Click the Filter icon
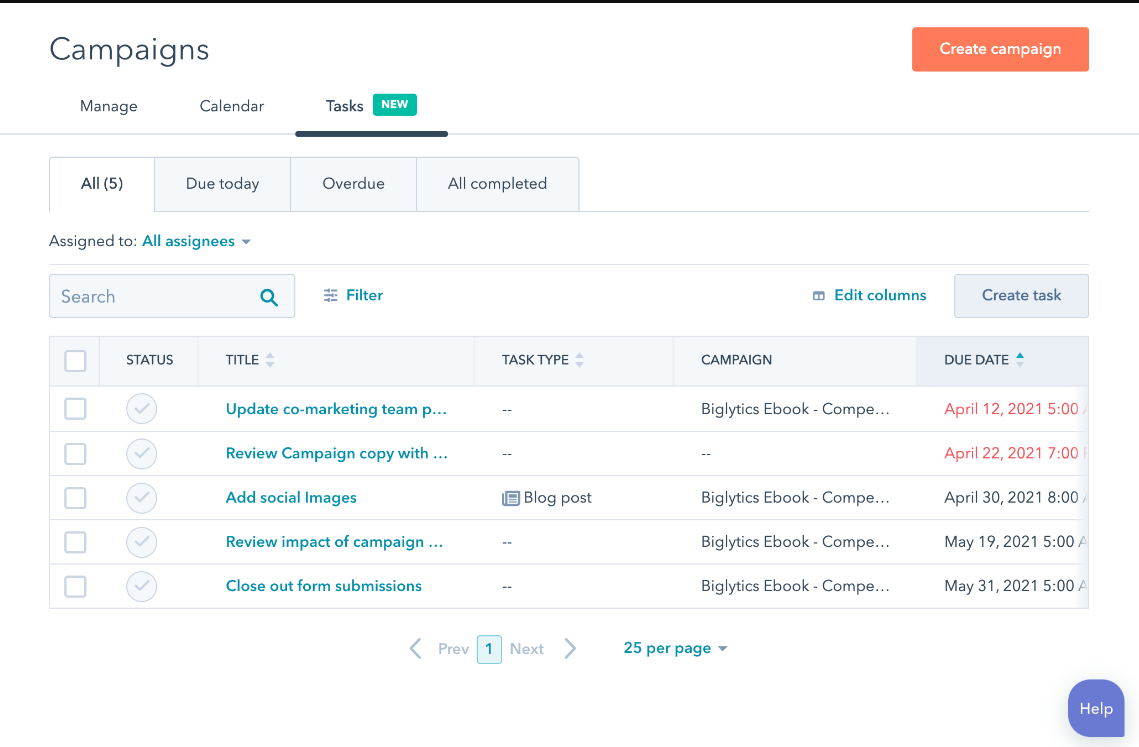 tap(331, 295)
